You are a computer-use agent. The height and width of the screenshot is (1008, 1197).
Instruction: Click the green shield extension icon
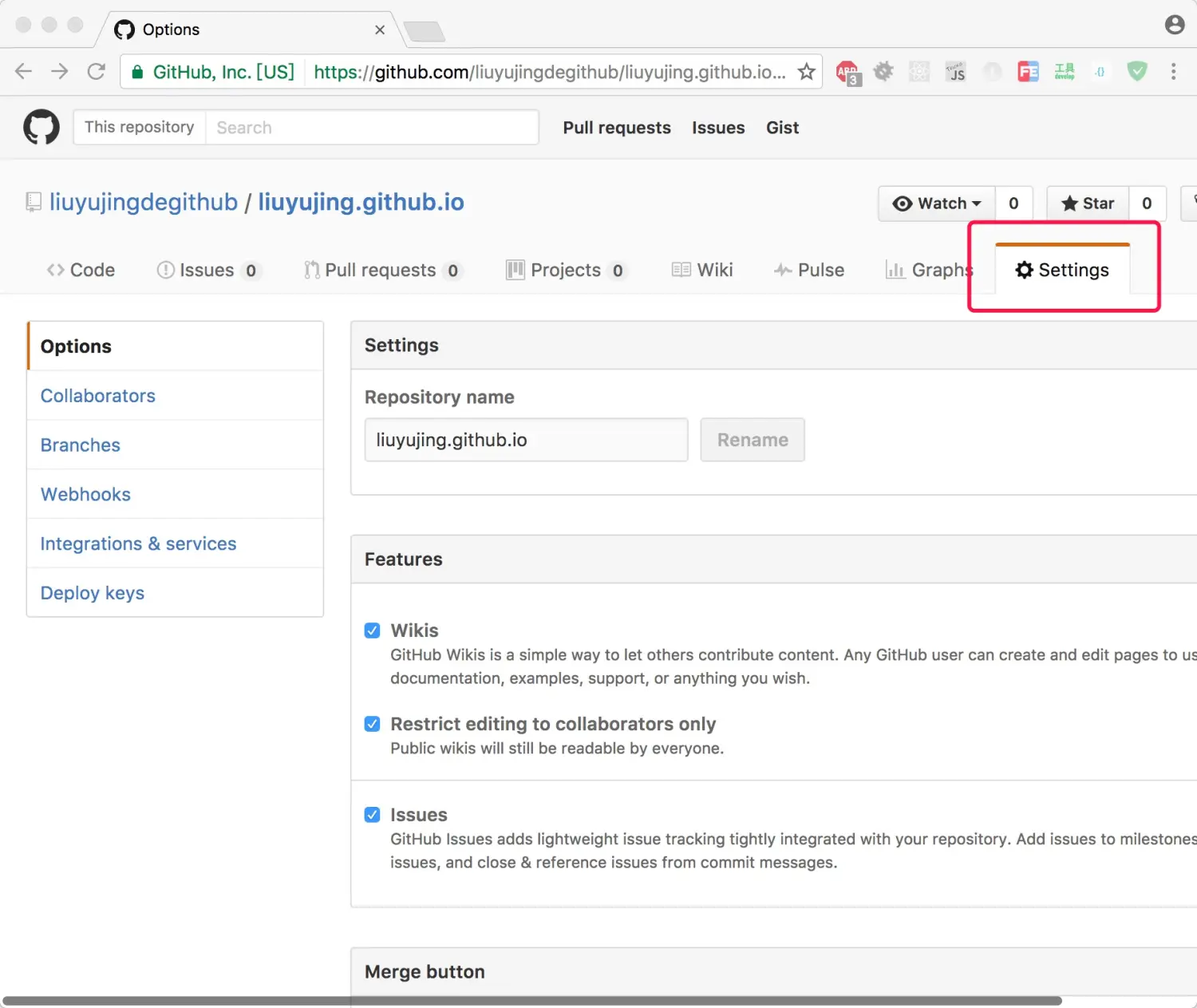1137,72
